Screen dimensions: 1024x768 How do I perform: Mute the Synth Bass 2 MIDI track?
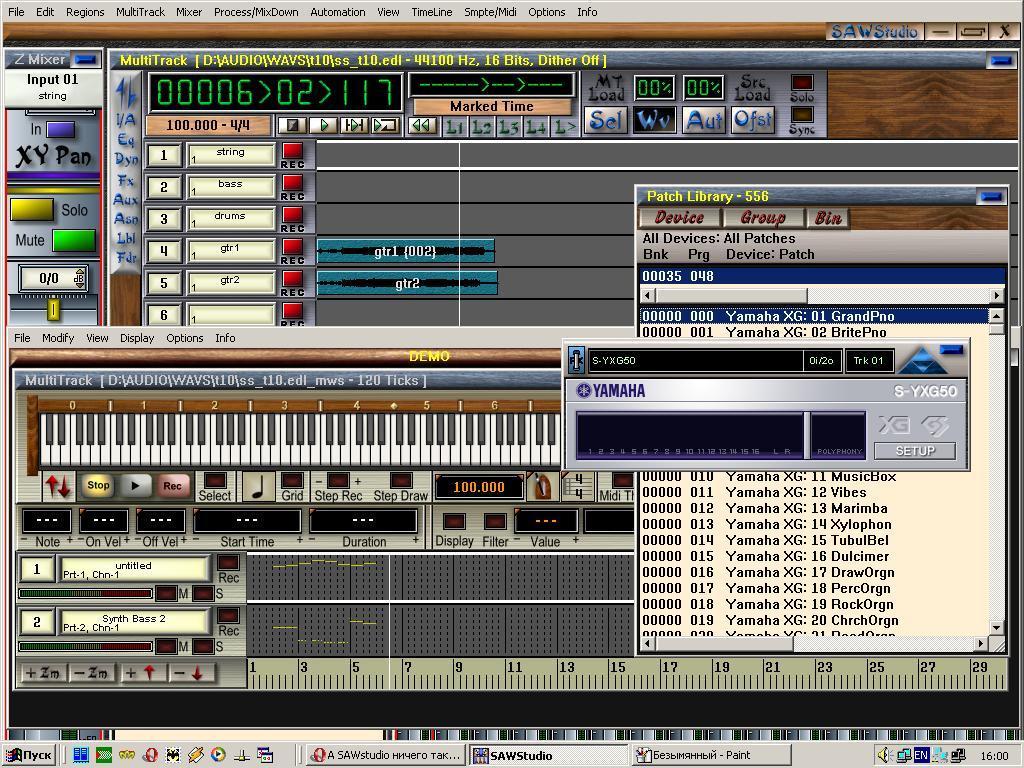(167, 647)
